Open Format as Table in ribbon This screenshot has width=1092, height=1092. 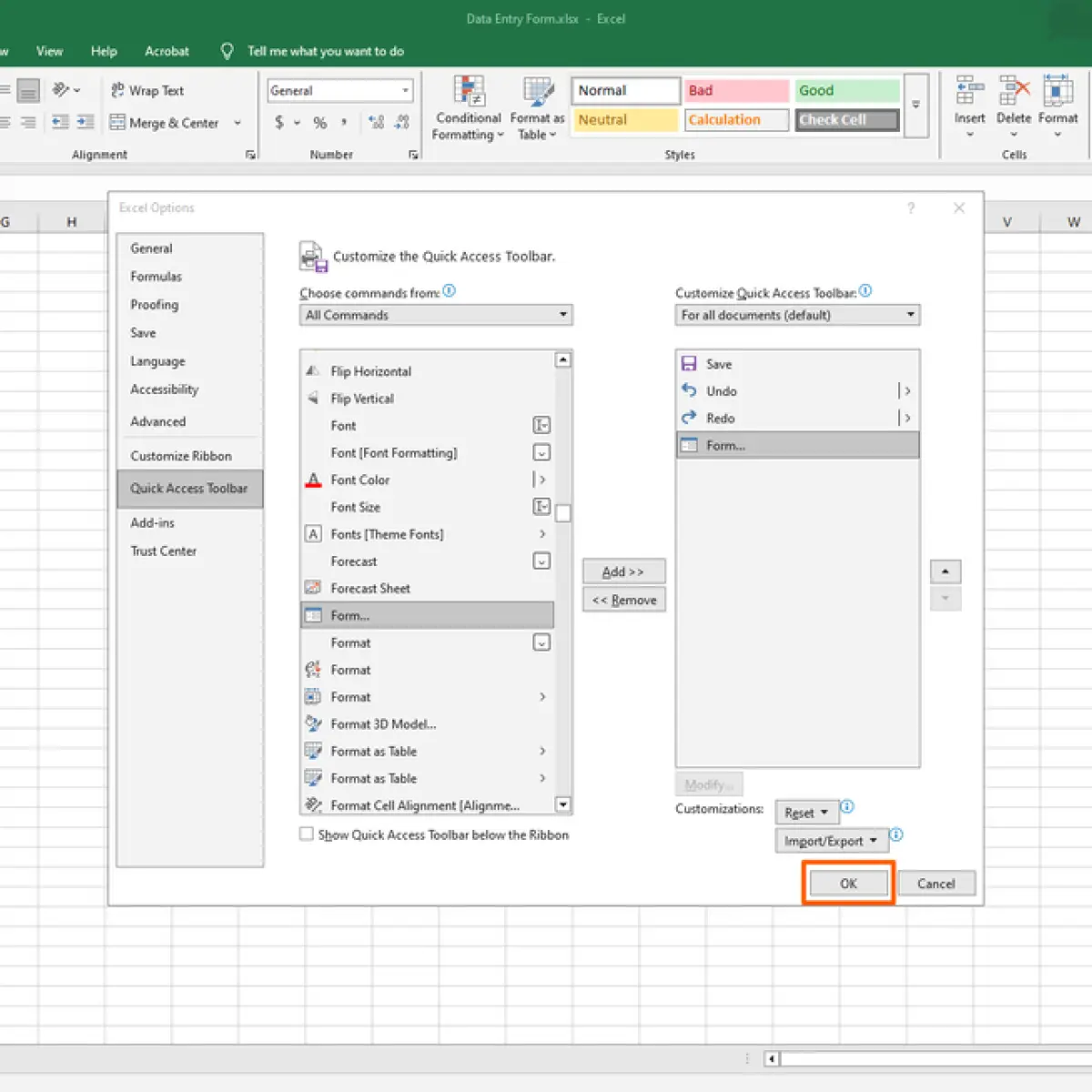(537, 108)
